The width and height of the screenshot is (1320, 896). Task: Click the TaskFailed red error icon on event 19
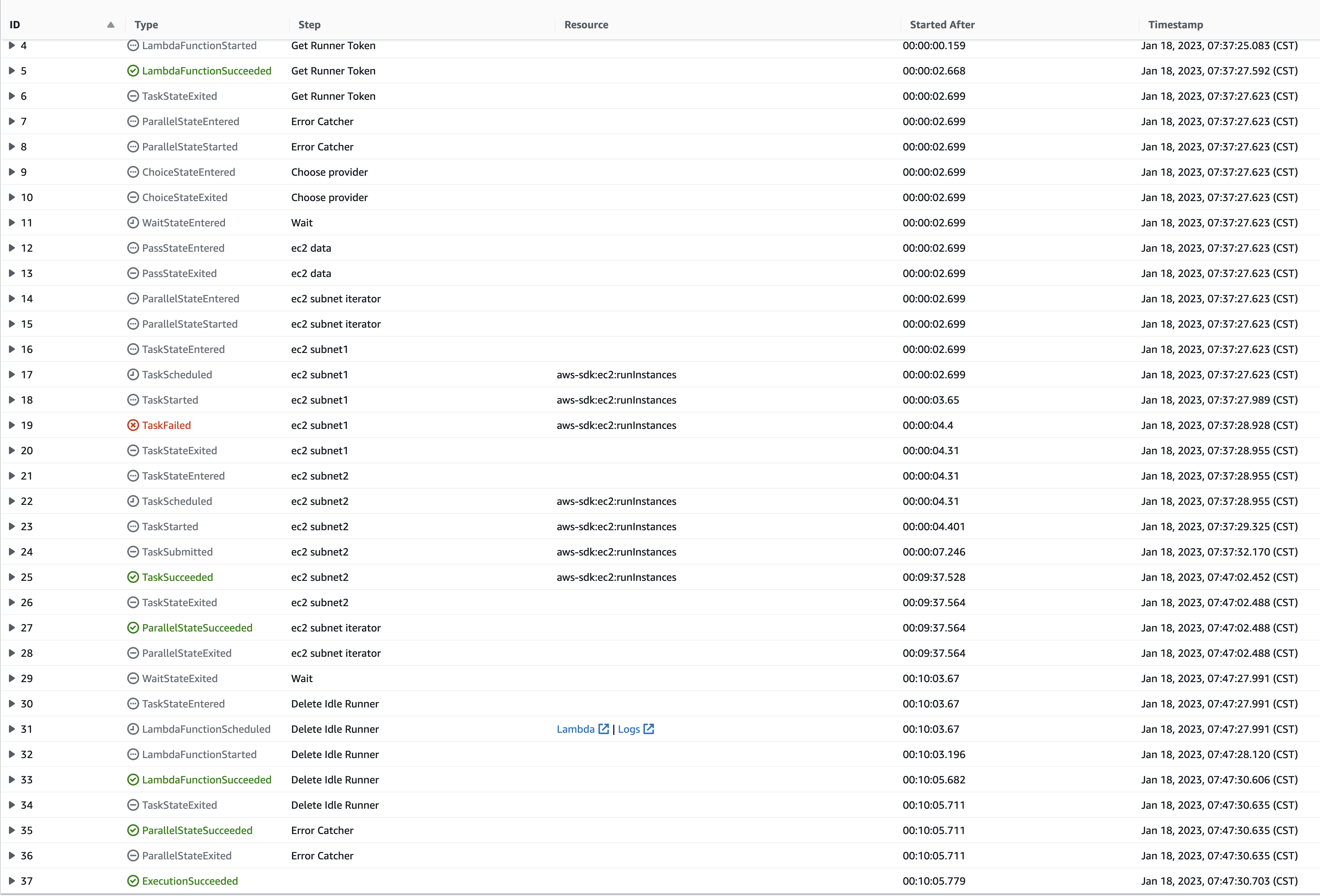133,425
